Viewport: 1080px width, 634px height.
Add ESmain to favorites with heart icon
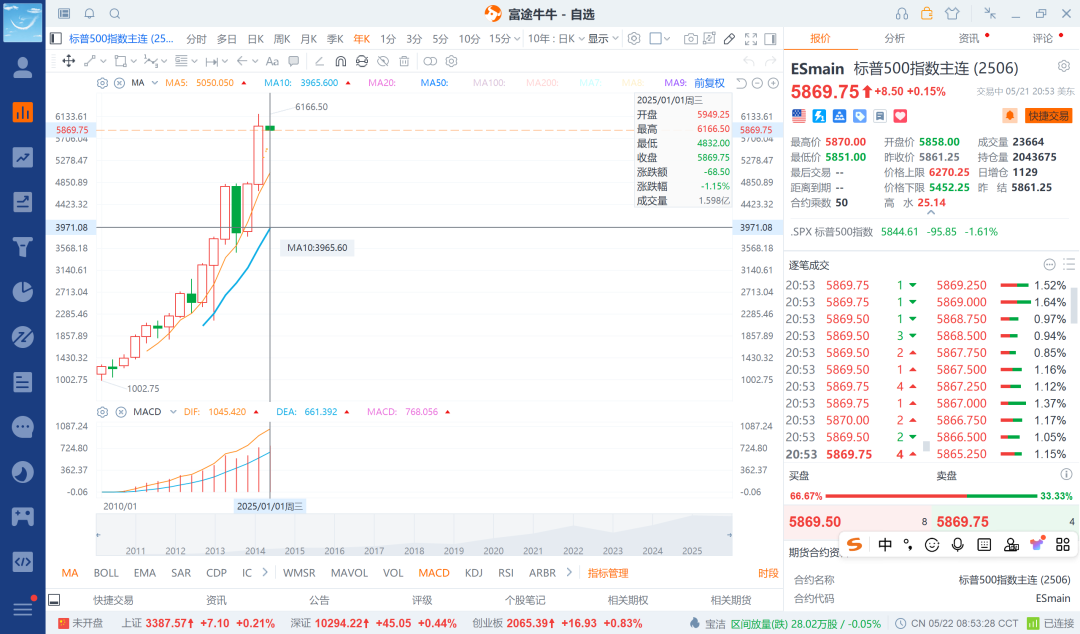[900, 116]
